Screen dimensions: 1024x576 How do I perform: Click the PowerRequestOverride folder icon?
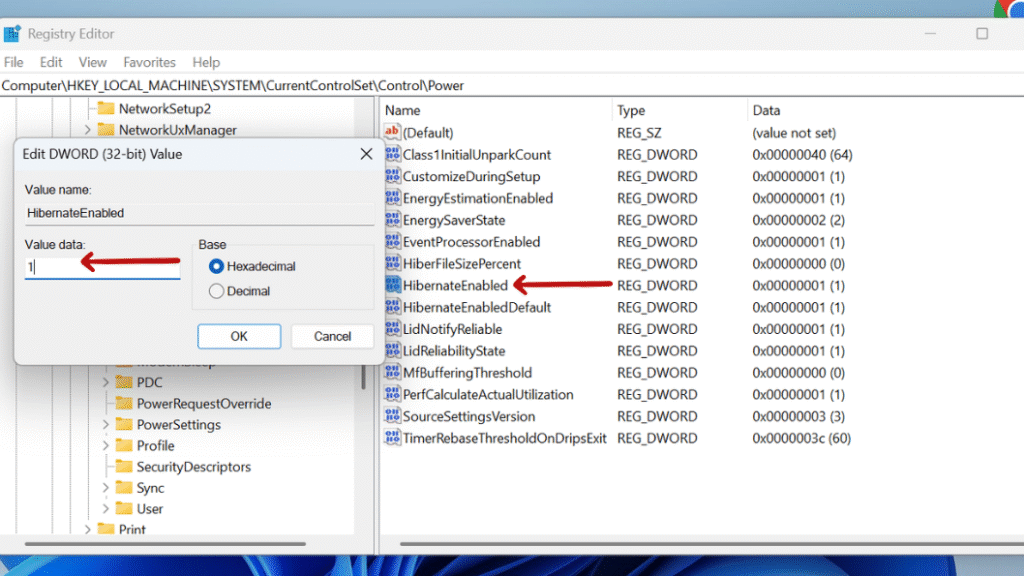[123, 403]
